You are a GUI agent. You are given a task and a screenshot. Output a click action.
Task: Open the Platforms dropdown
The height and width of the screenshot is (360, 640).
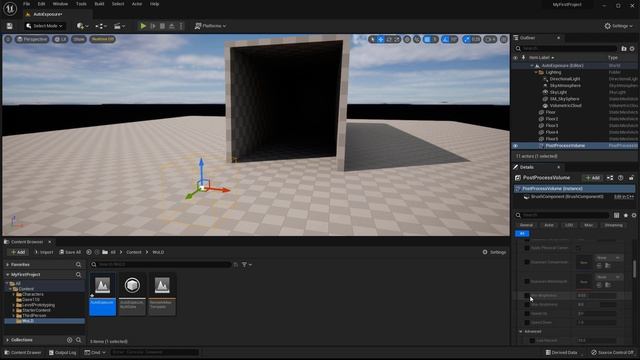(x=210, y=26)
